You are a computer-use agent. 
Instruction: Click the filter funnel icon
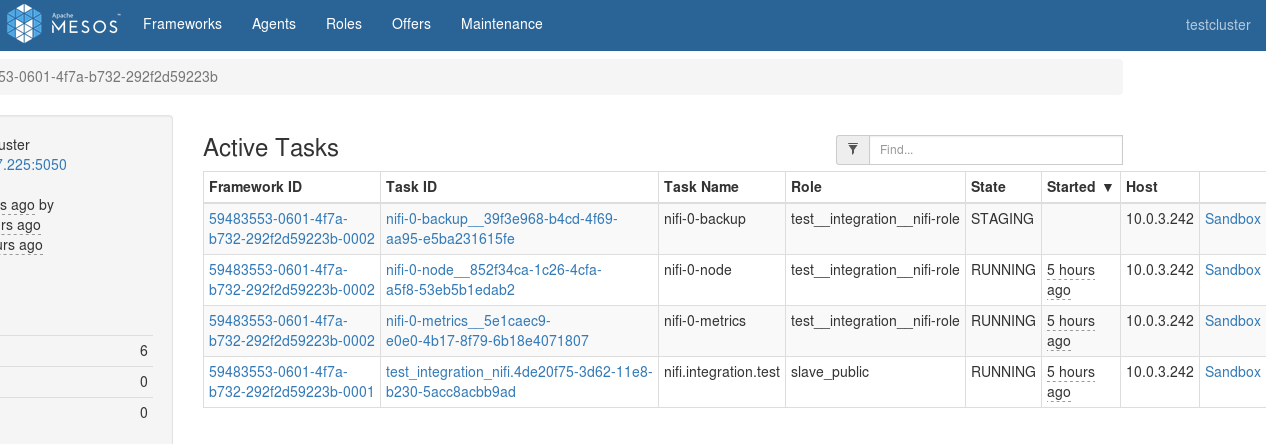click(853, 150)
